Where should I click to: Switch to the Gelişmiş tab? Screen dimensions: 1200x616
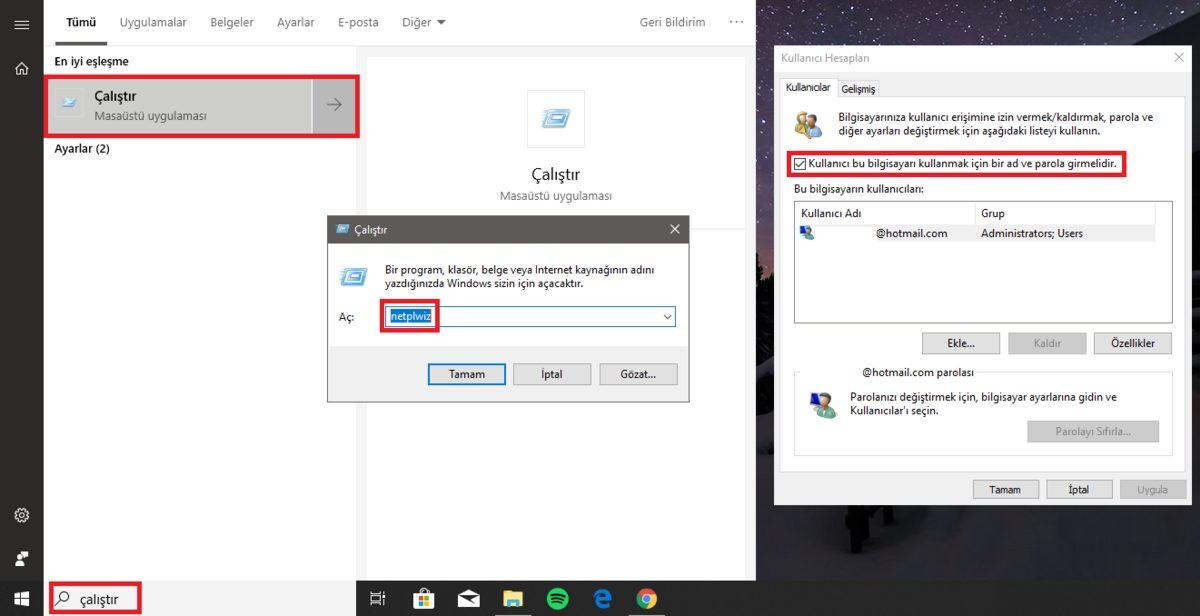tap(858, 87)
